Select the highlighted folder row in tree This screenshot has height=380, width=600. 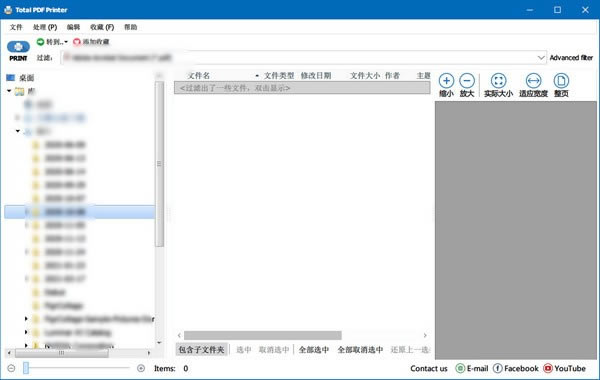(80, 212)
